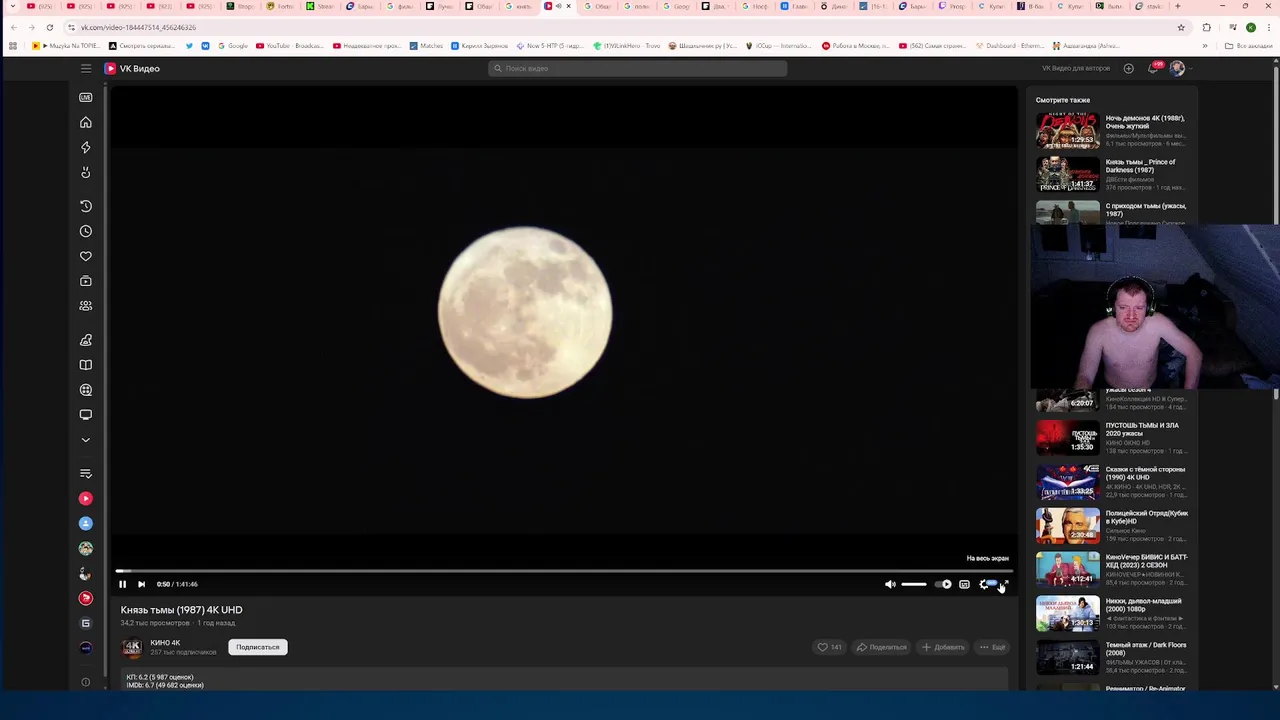Viewport: 1280px width, 720px height.
Task: Focus the Поиск видео search field
Action: coord(638,68)
